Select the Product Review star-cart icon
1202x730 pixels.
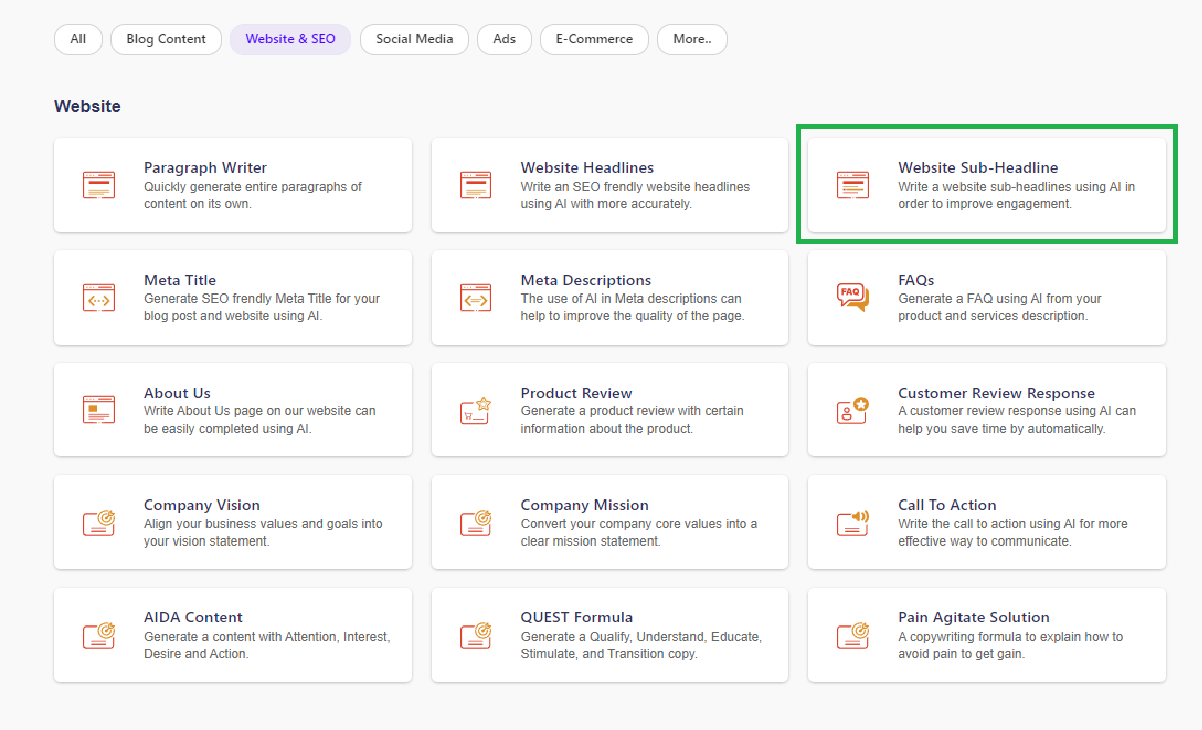(475, 410)
